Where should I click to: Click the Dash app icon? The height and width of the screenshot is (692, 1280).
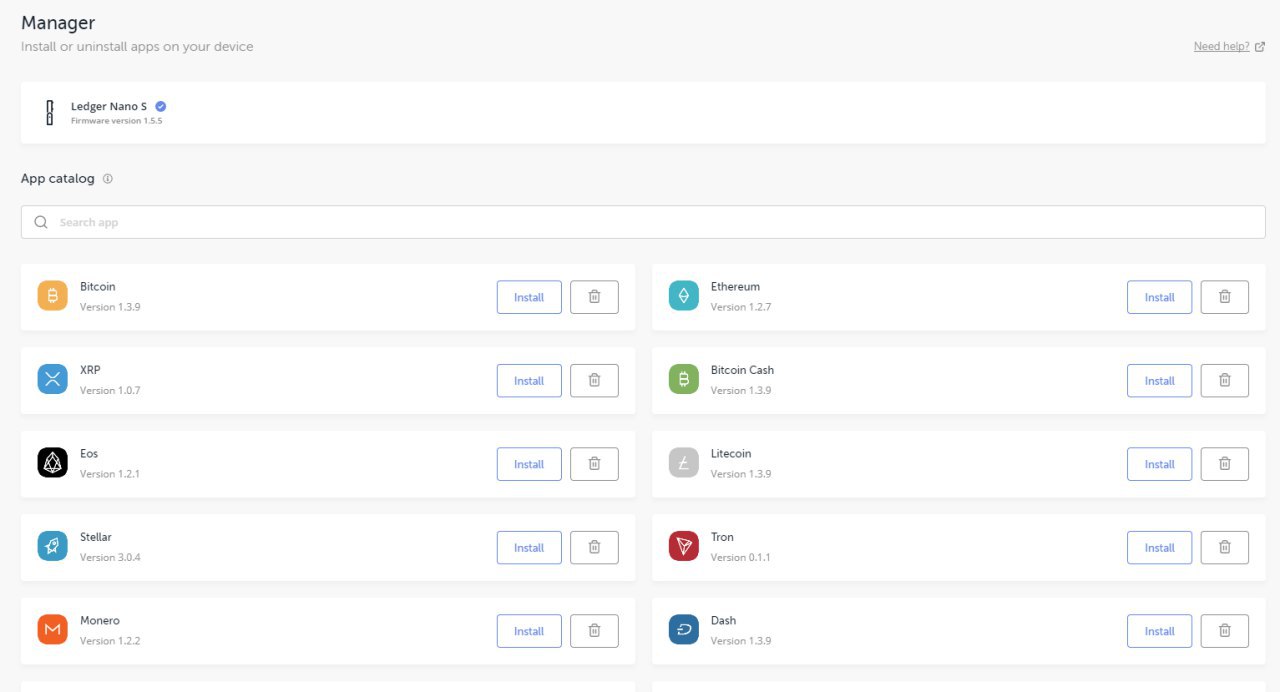tap(684, 630)
